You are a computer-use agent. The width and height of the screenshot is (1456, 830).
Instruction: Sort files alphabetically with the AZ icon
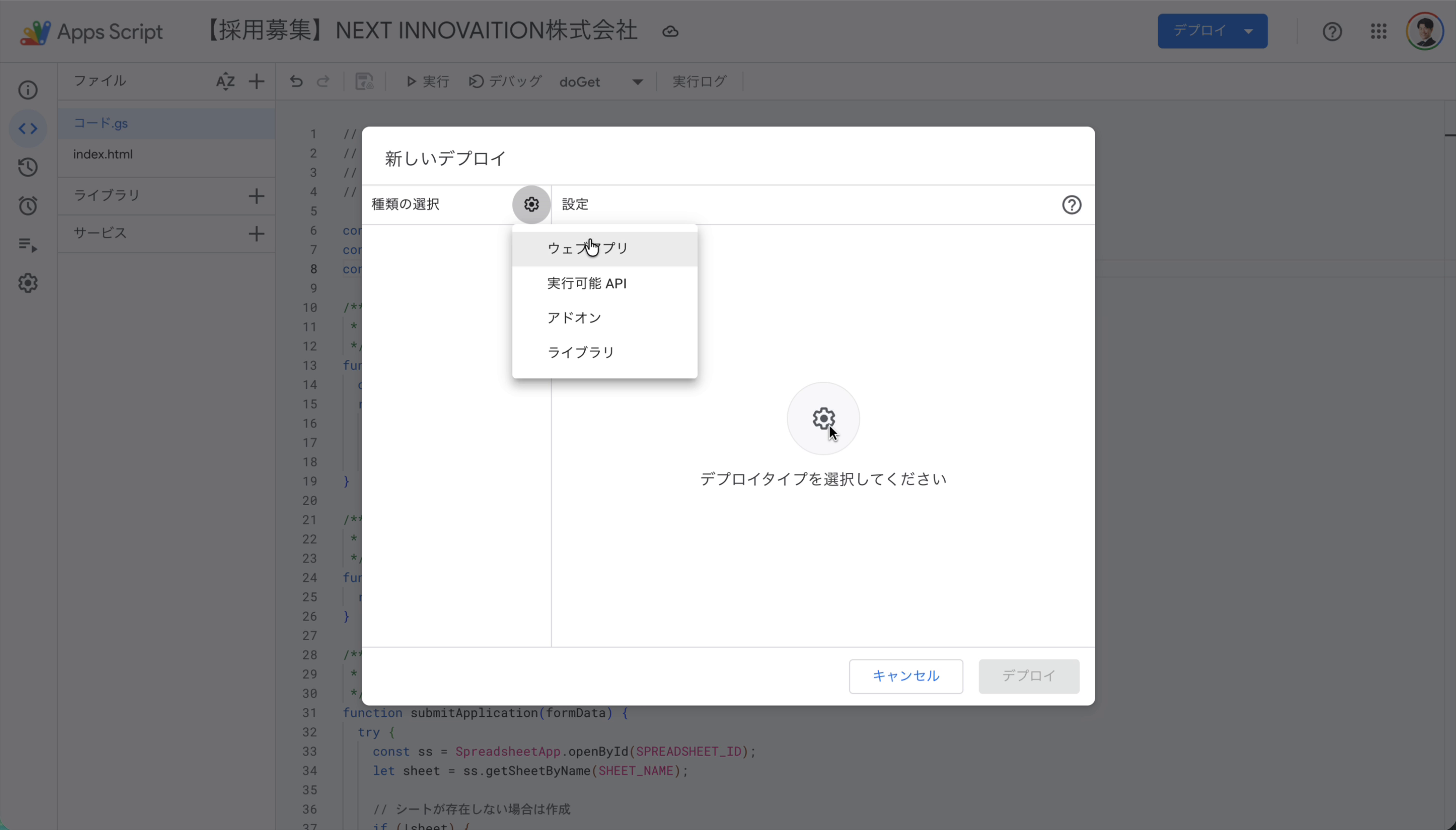pos(226,82)
